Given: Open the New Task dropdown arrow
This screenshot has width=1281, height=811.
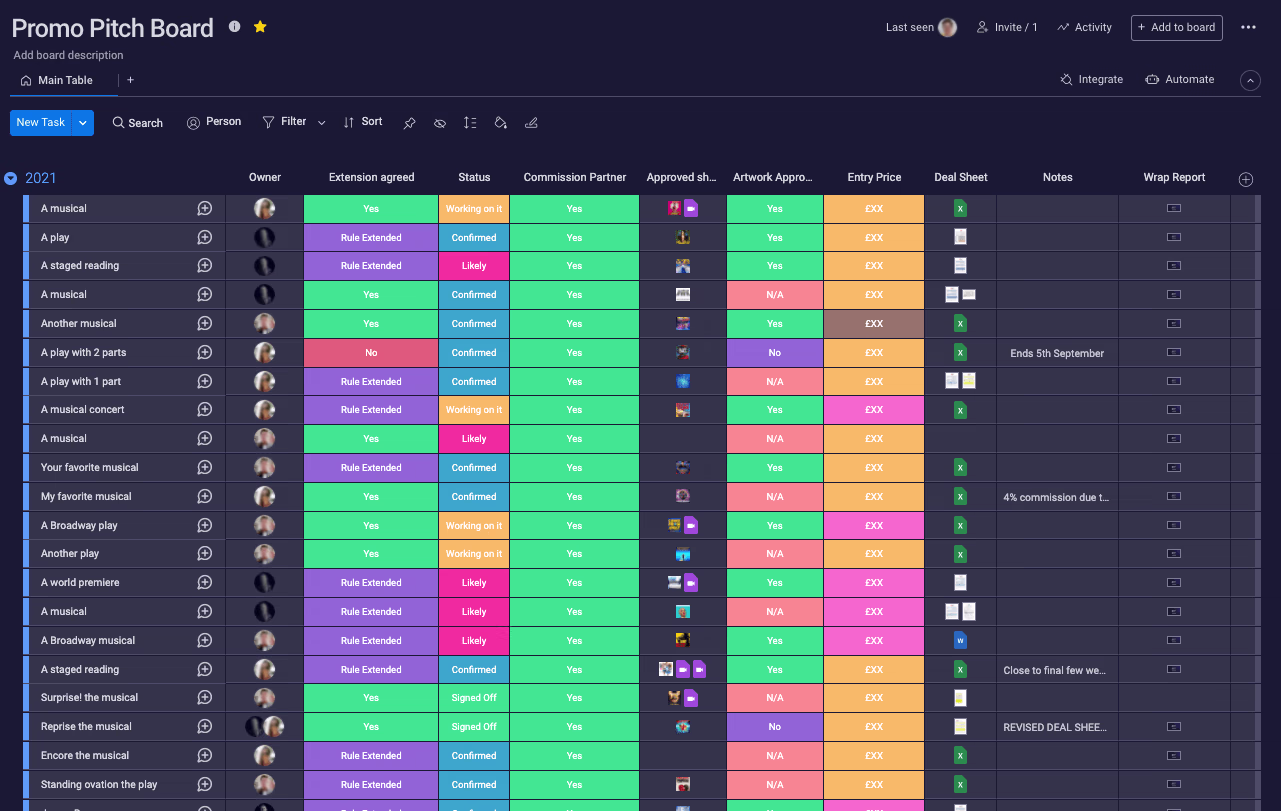Looking at the screenshot, I should (x=83, y=123).
